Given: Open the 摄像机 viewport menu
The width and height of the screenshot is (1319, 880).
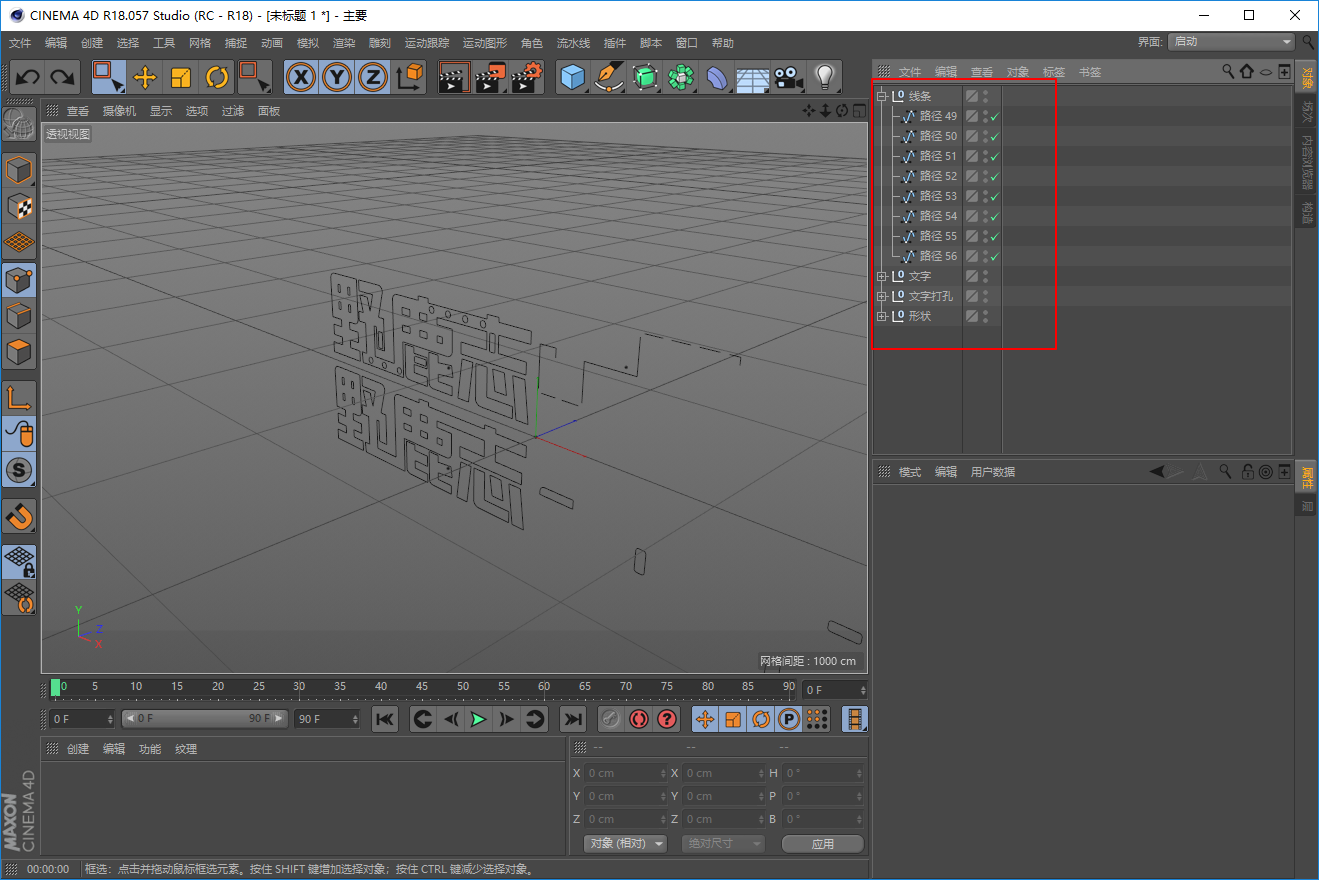Looking at the screenshot, I should 119,111.
